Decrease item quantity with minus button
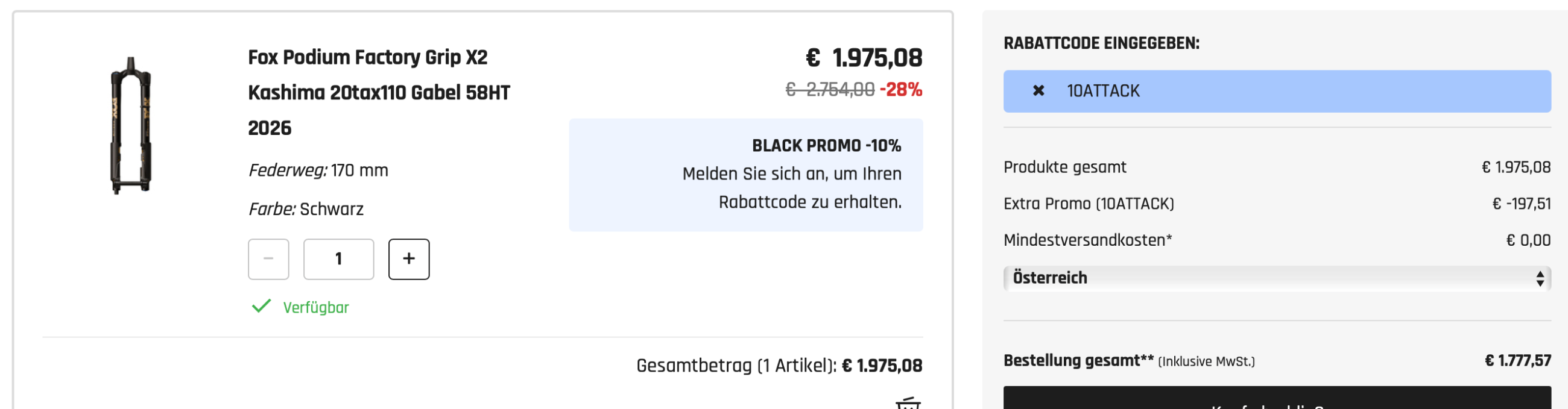 268,259
